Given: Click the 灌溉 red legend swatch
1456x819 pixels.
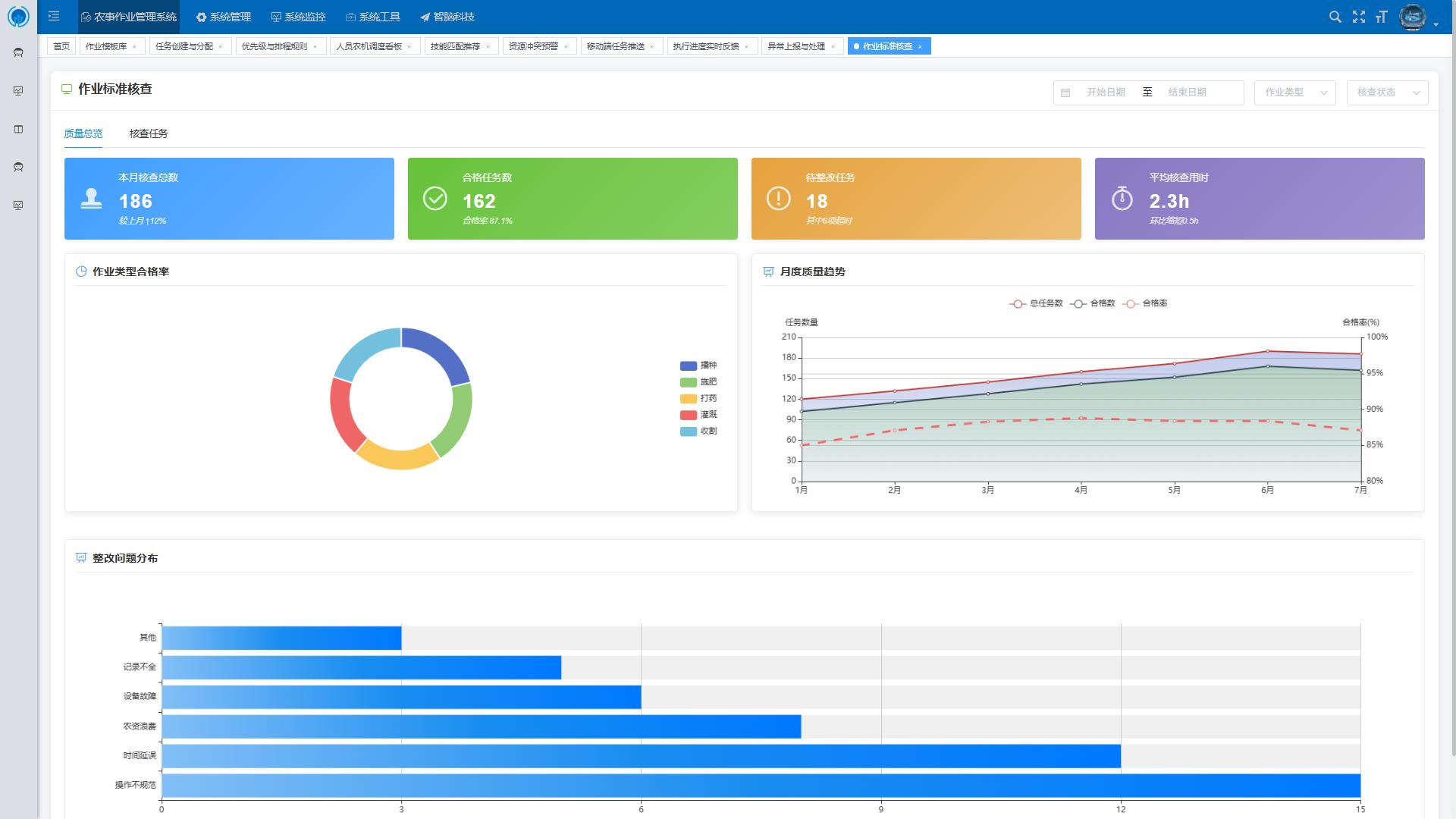Looking at the screenshot, I should pyautogui.click(x=689, y=415).
